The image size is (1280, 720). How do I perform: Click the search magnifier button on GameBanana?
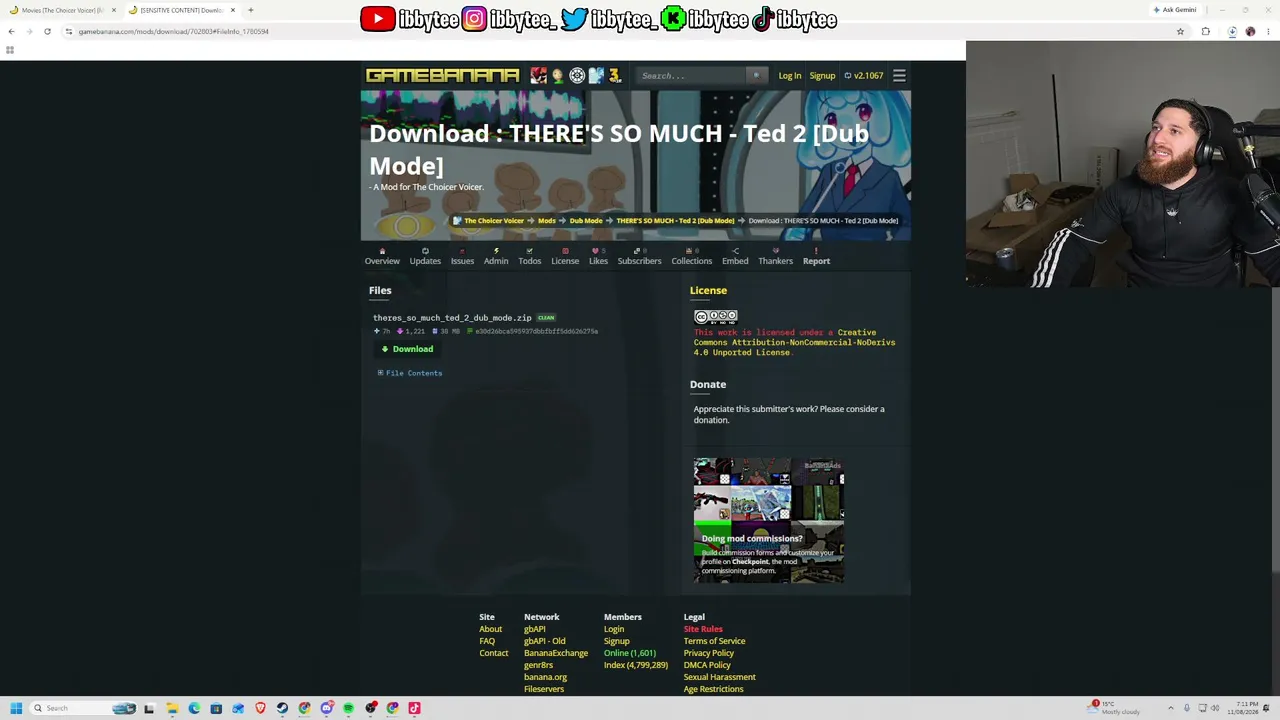[757, 75]
